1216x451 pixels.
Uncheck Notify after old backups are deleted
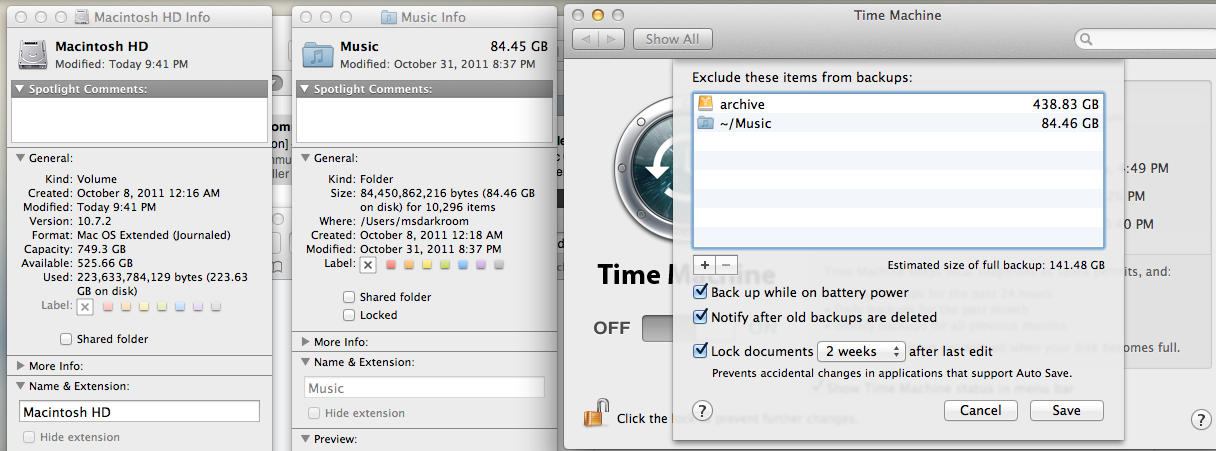701,317
